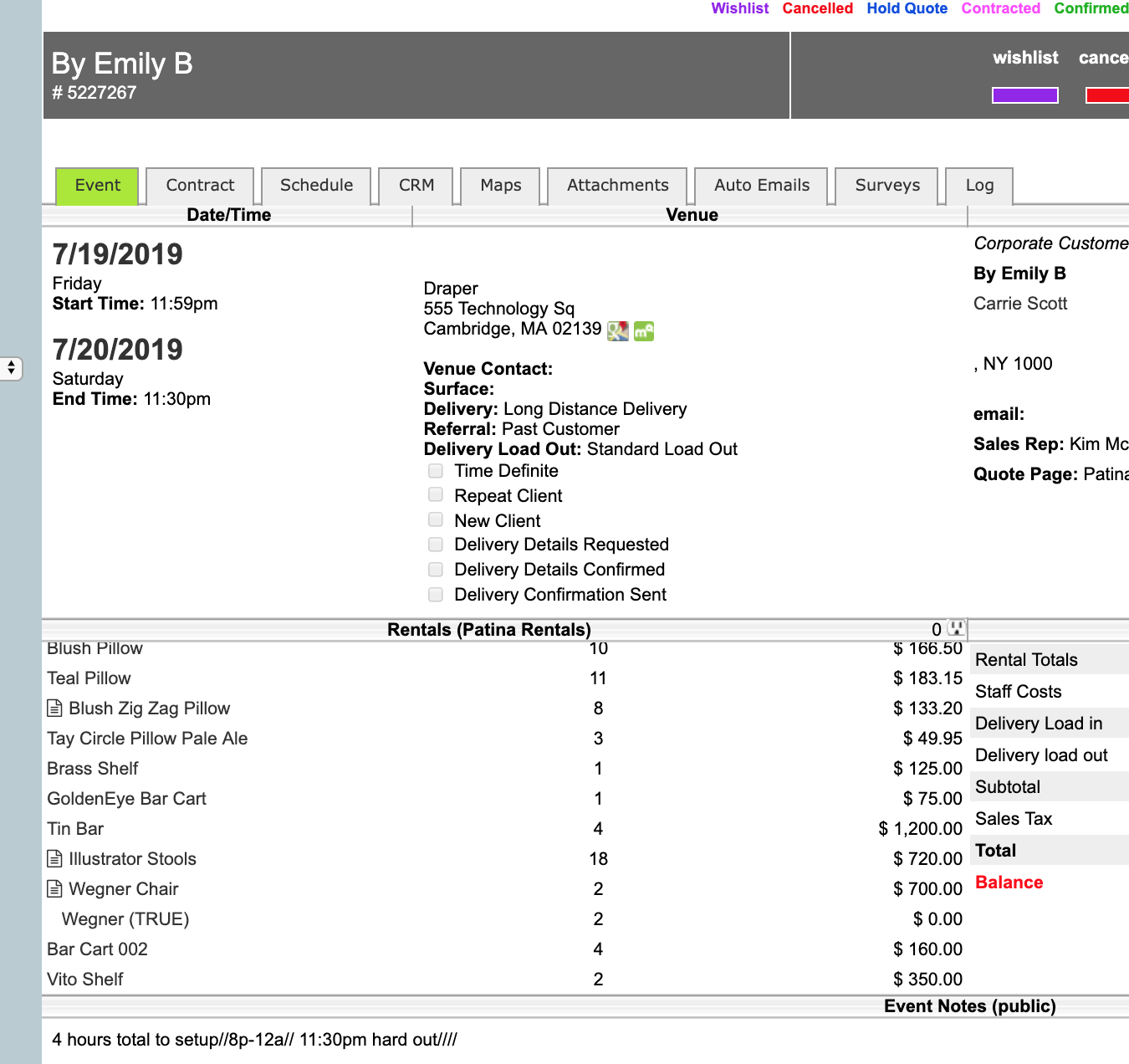The image size is (1129, 1064).
Task: Open the Schedule tab
Action: tap(316, 186)
